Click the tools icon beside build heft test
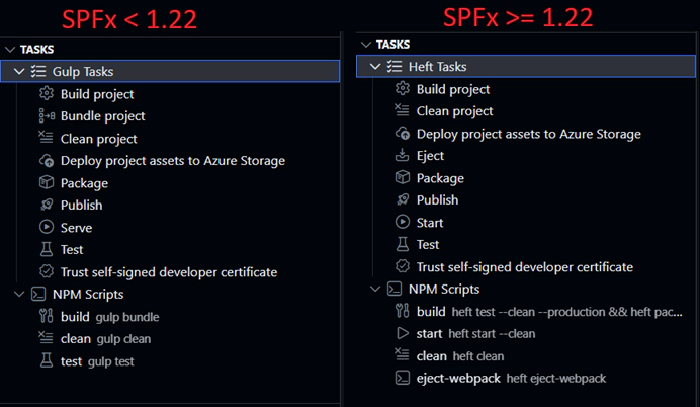Viewport: 700px width, 407px height. coord(402,311)
